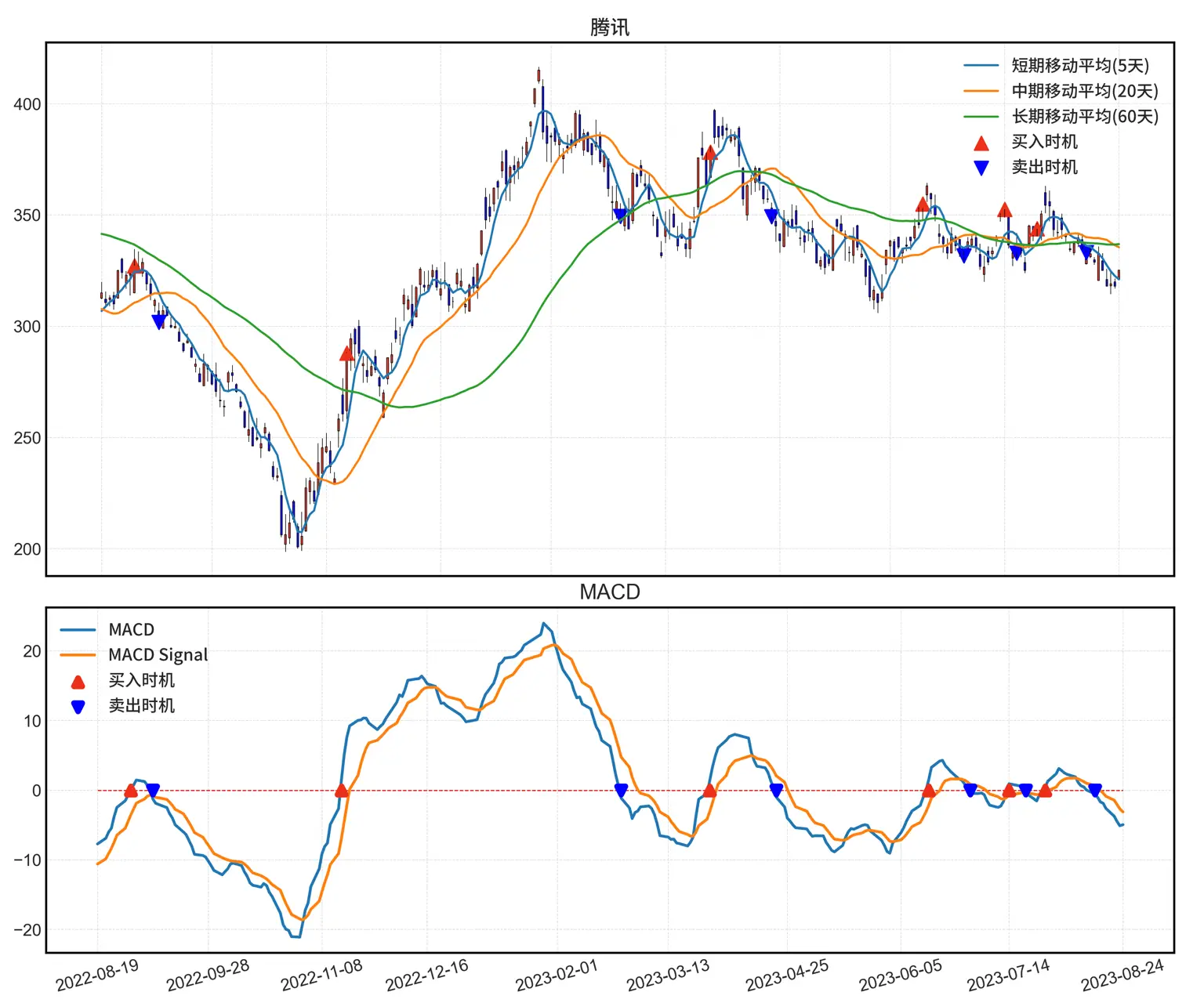Click the 中期移动平均(20天) legend label
Screen dimensions: 1204x1003
pyautogui.click(x=1085, y=91)
